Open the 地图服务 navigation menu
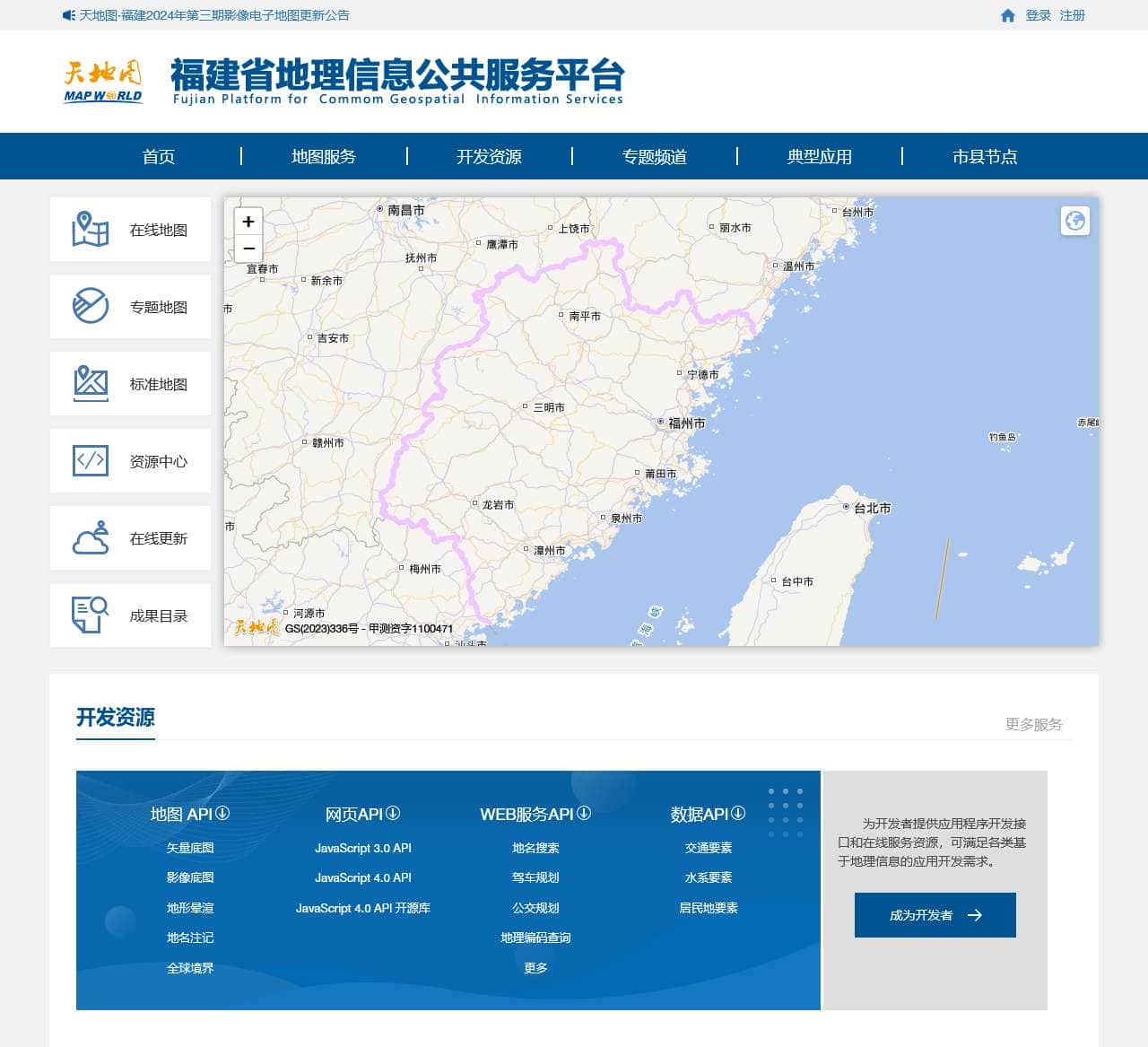 coord(323,157)
